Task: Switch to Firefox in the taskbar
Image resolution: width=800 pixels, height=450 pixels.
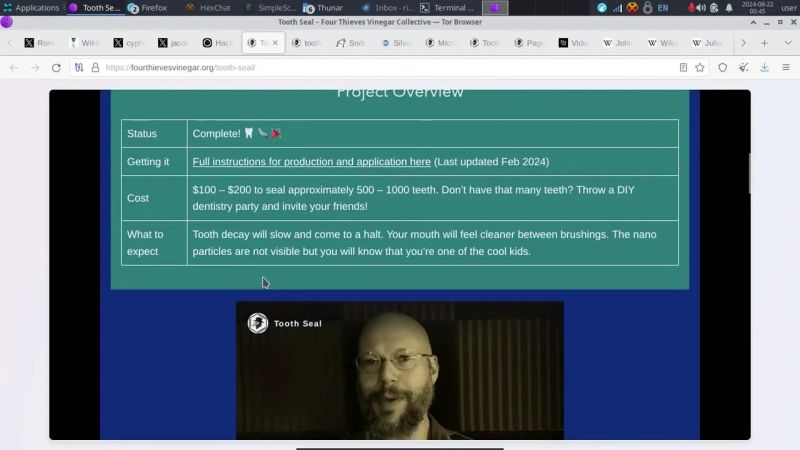Action: pyautogui.click(x=148, y=8)
